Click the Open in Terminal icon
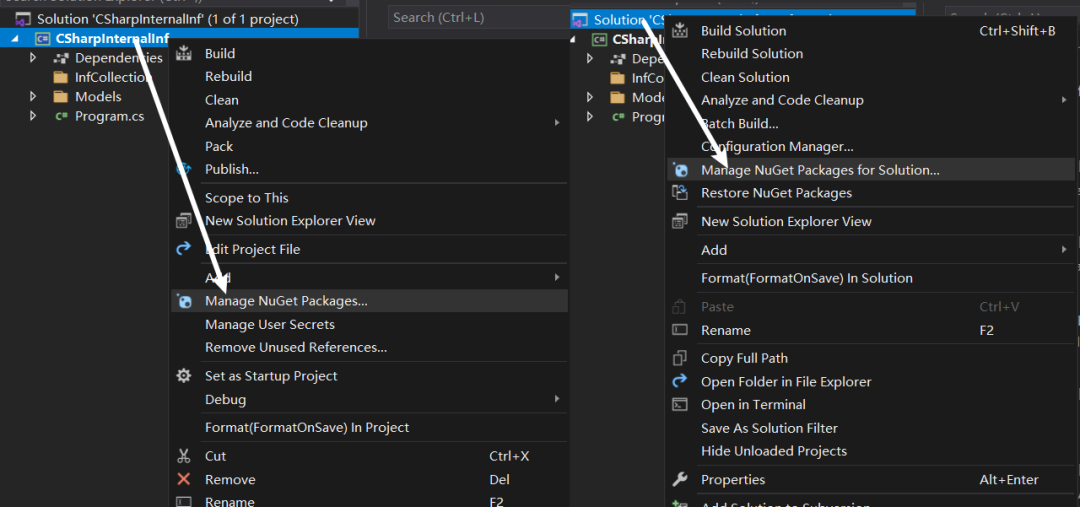1080x507 pixels. coord(680,404)
